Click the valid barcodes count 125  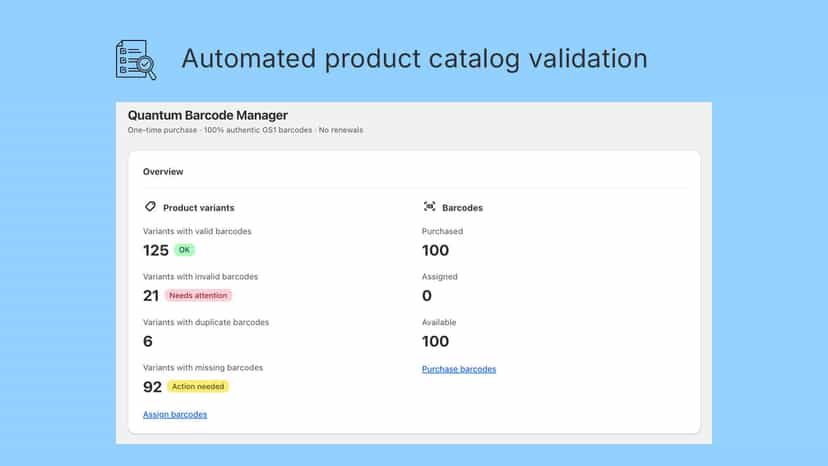[x=156, y=250]
